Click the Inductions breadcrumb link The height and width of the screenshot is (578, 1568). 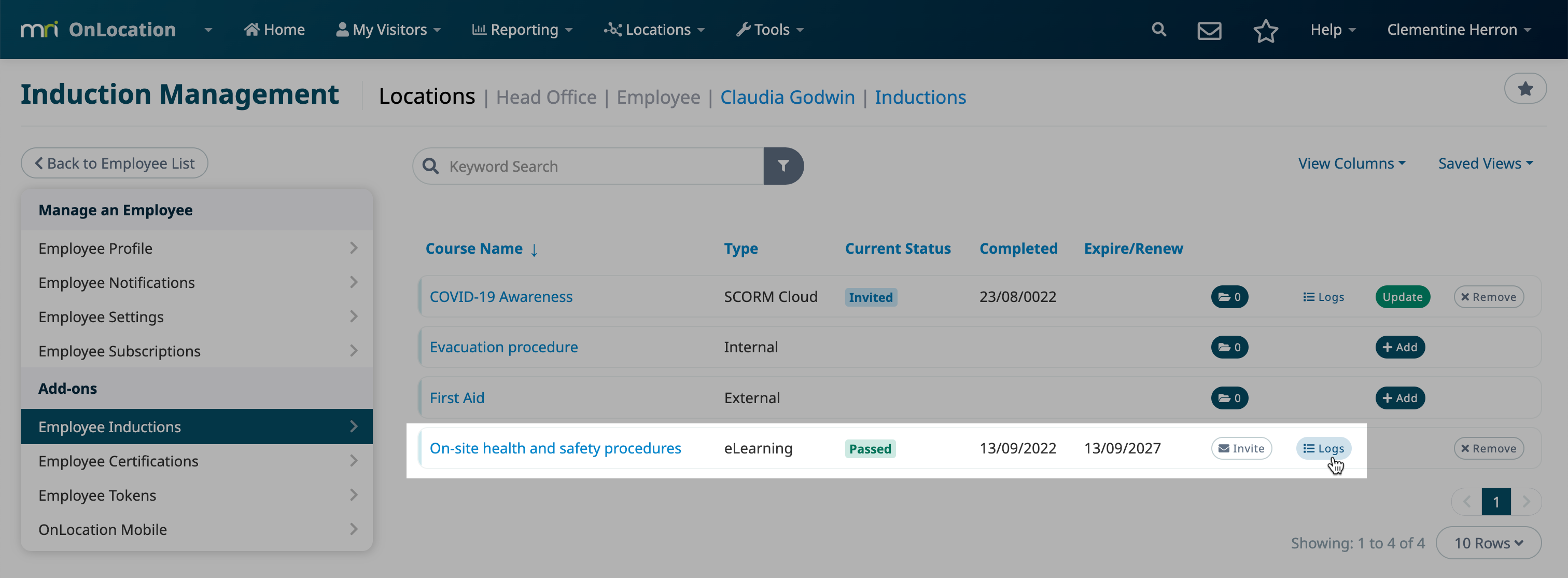[x=920, y=97]
